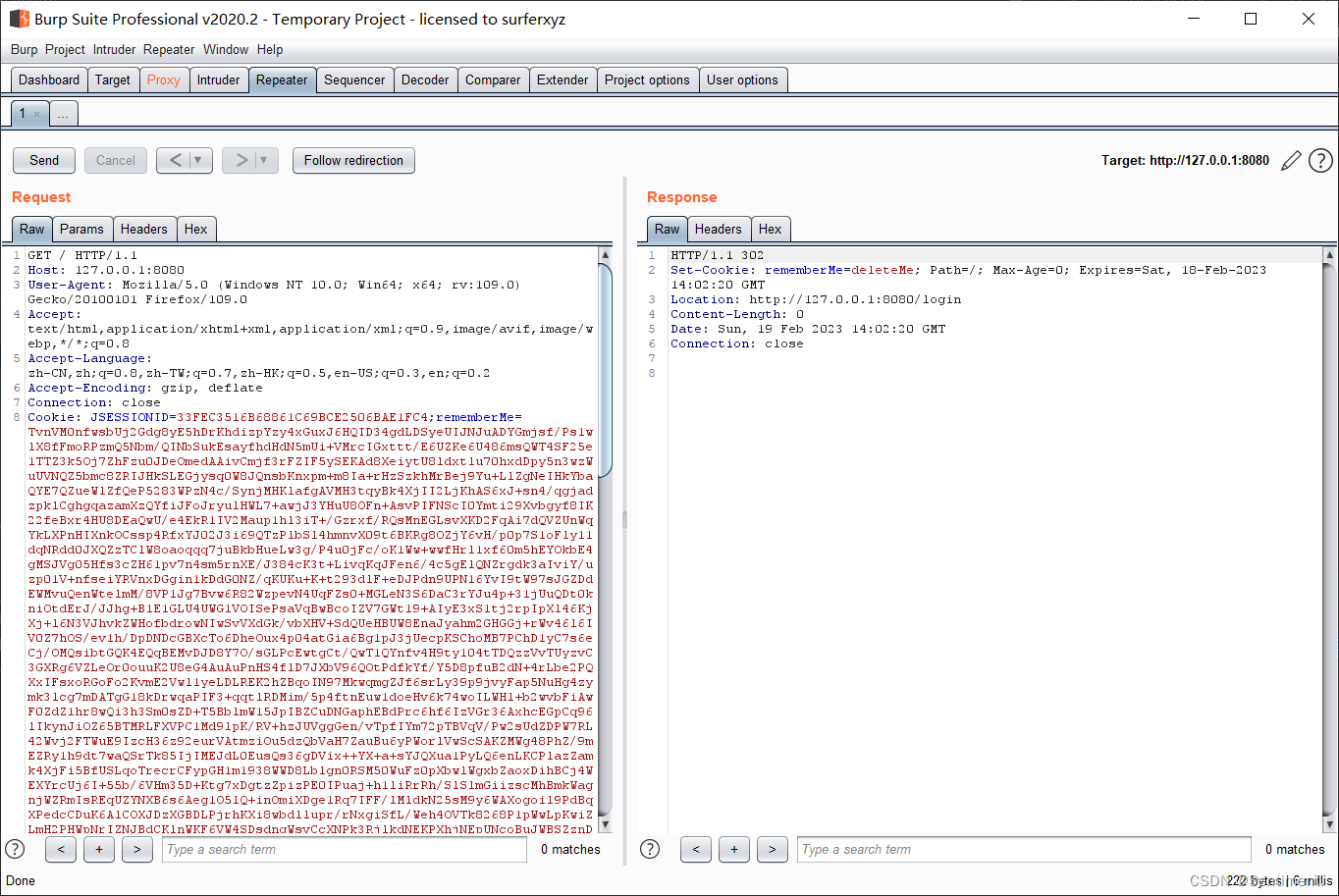The width and height of the screenshot is (1339, 896).
Task: Open request search help icon
Action: click(16, 849)
